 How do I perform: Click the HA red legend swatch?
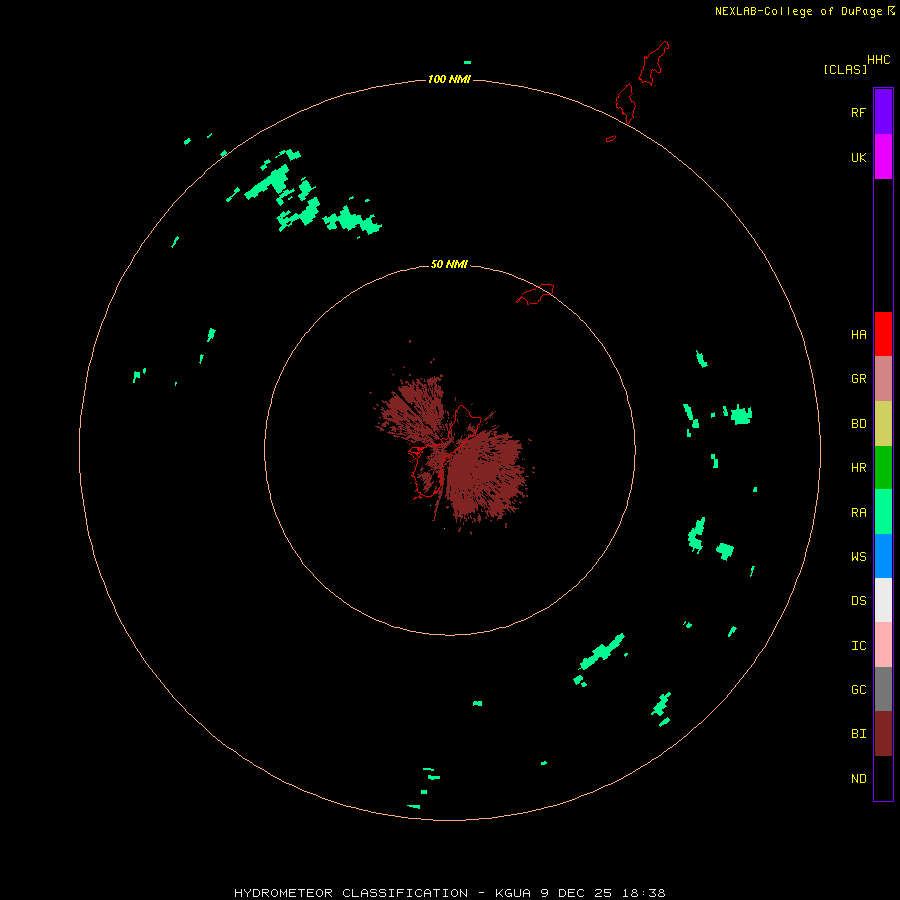click(883, 334)
